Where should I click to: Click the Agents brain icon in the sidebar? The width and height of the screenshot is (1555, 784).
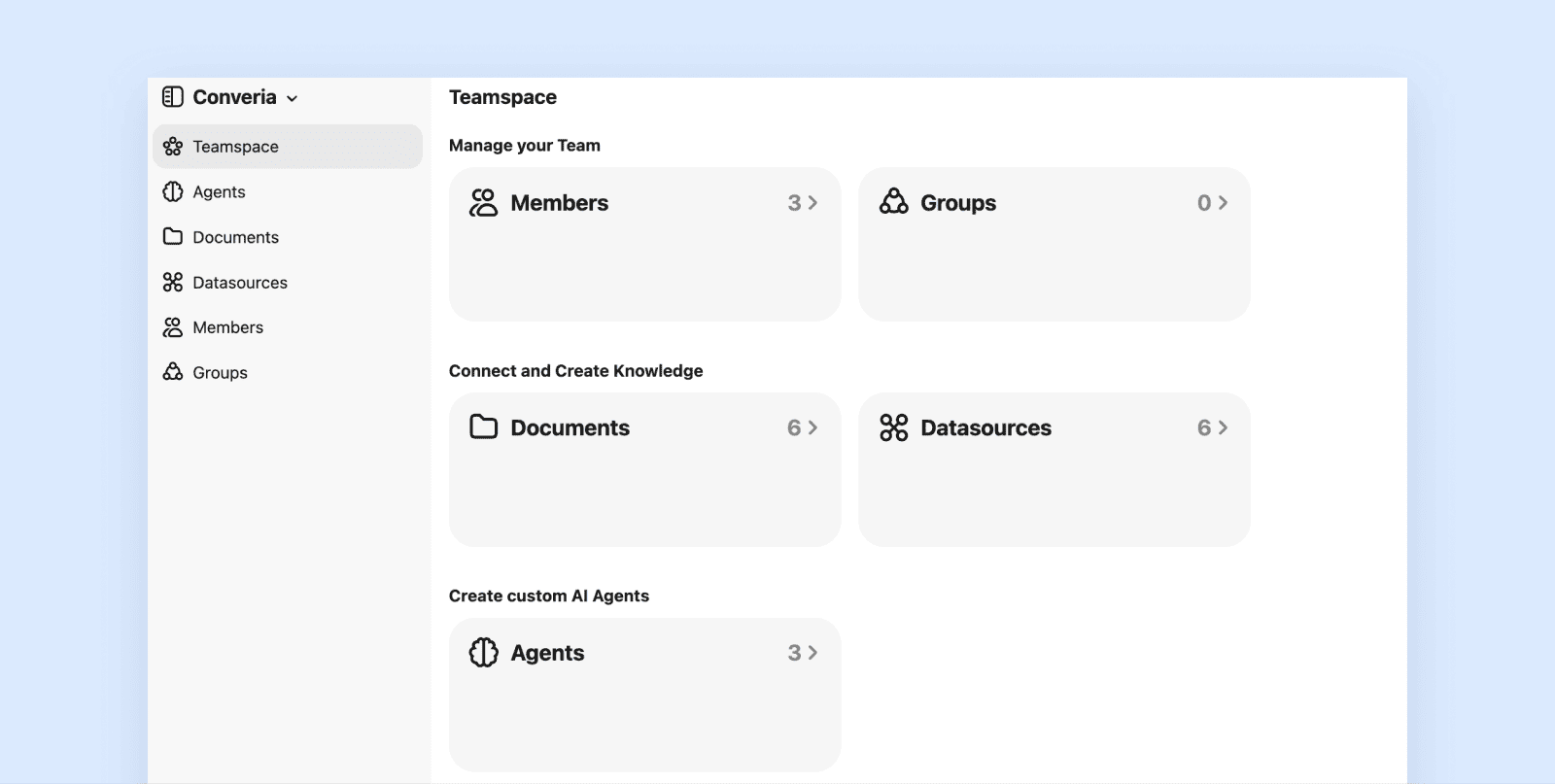tap(173, 191)
